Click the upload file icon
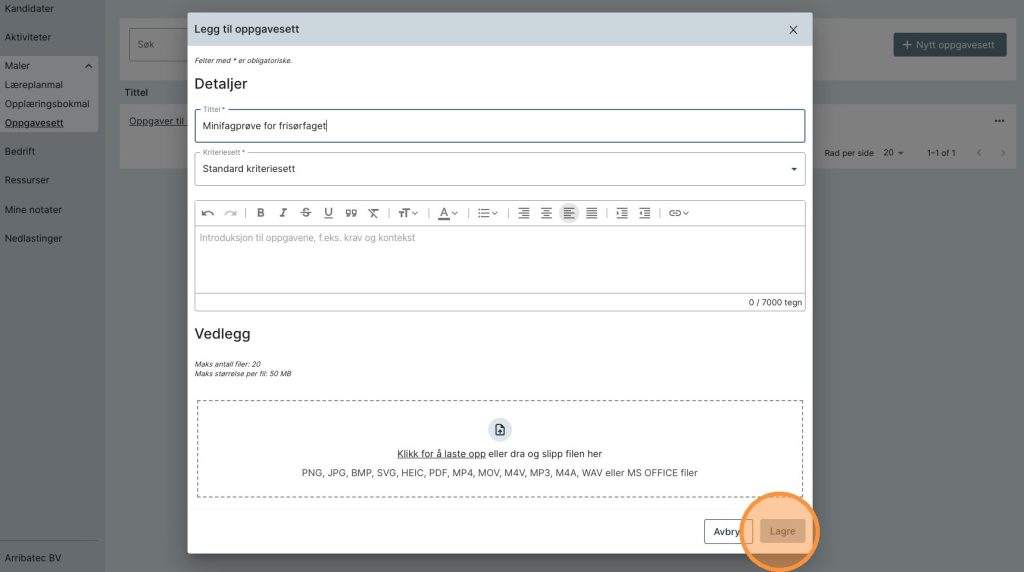 pos(500,430)
